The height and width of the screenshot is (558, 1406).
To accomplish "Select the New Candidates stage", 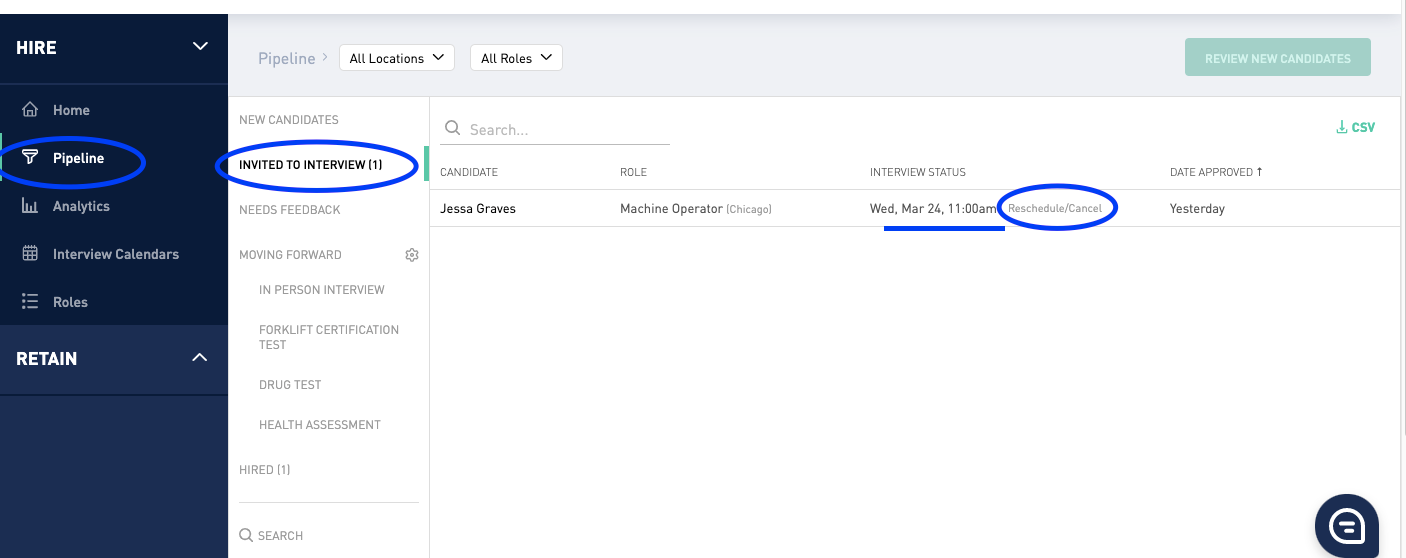I will click(x=289, y=120).
